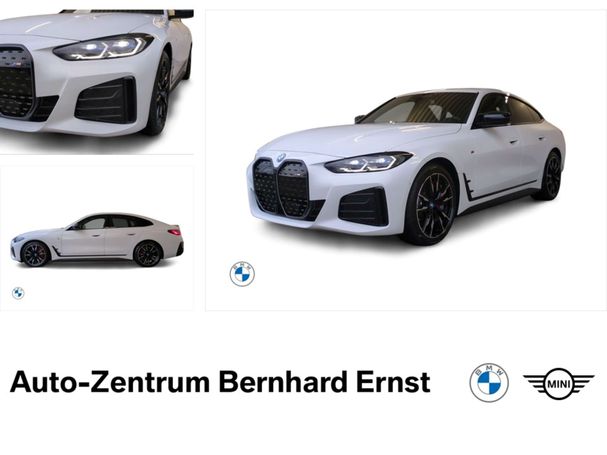Select the BMW watermark beneath the large car photo
Screen dimensions: 607x455
click(x=242, y=274)
